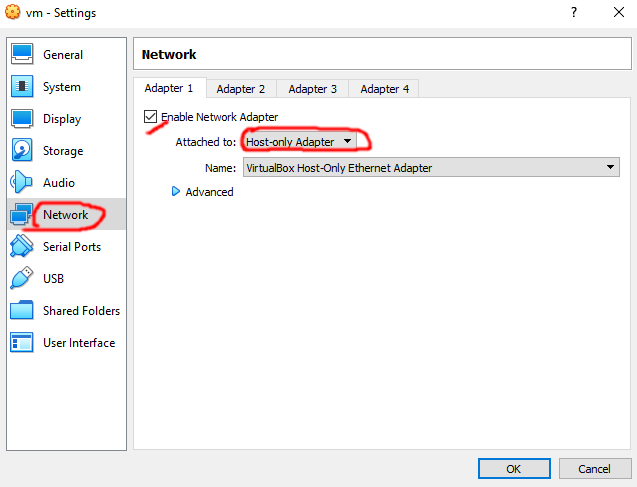Click the 'Name:' label

point(221,168)
